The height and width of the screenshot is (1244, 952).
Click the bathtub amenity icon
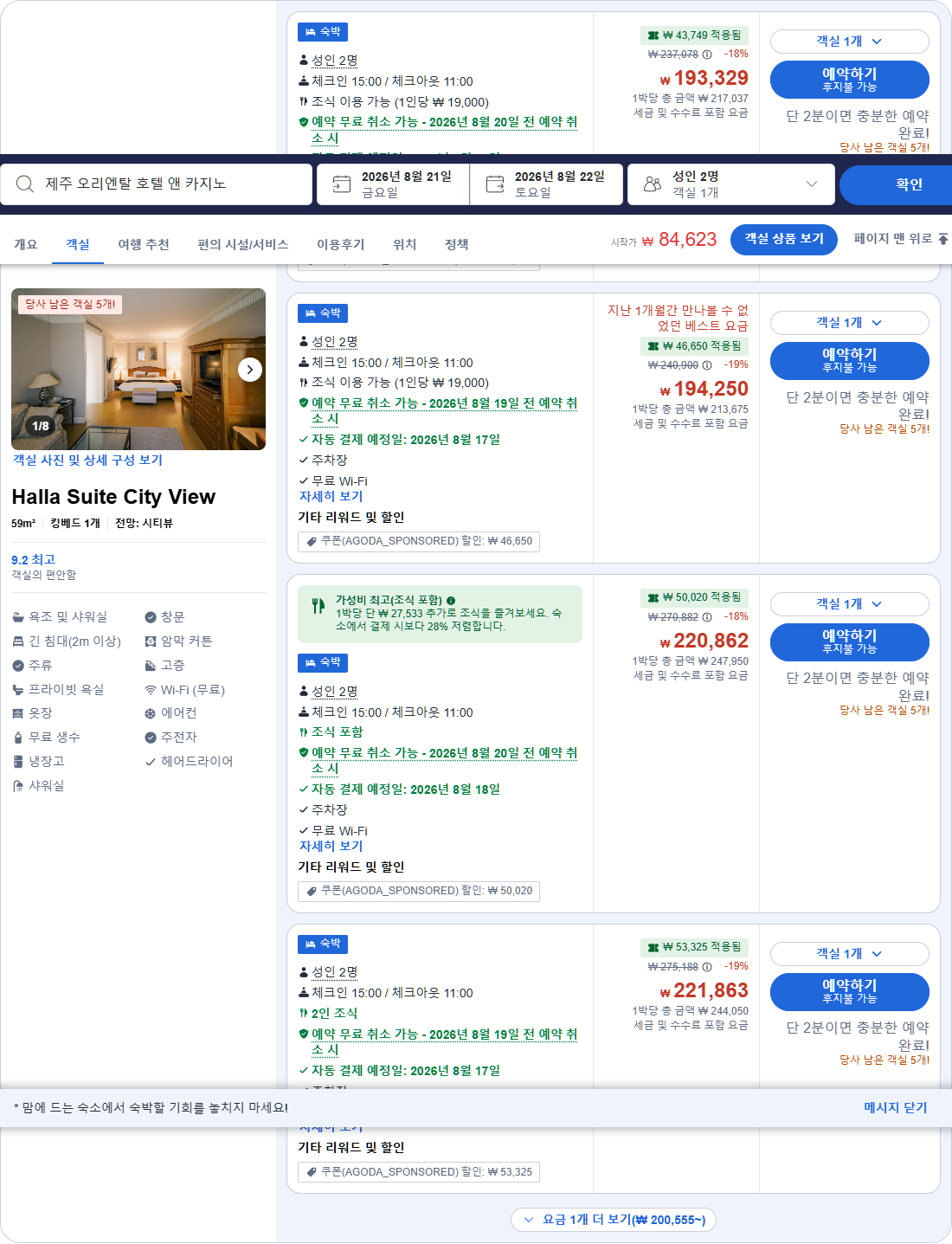click(18, 617)
